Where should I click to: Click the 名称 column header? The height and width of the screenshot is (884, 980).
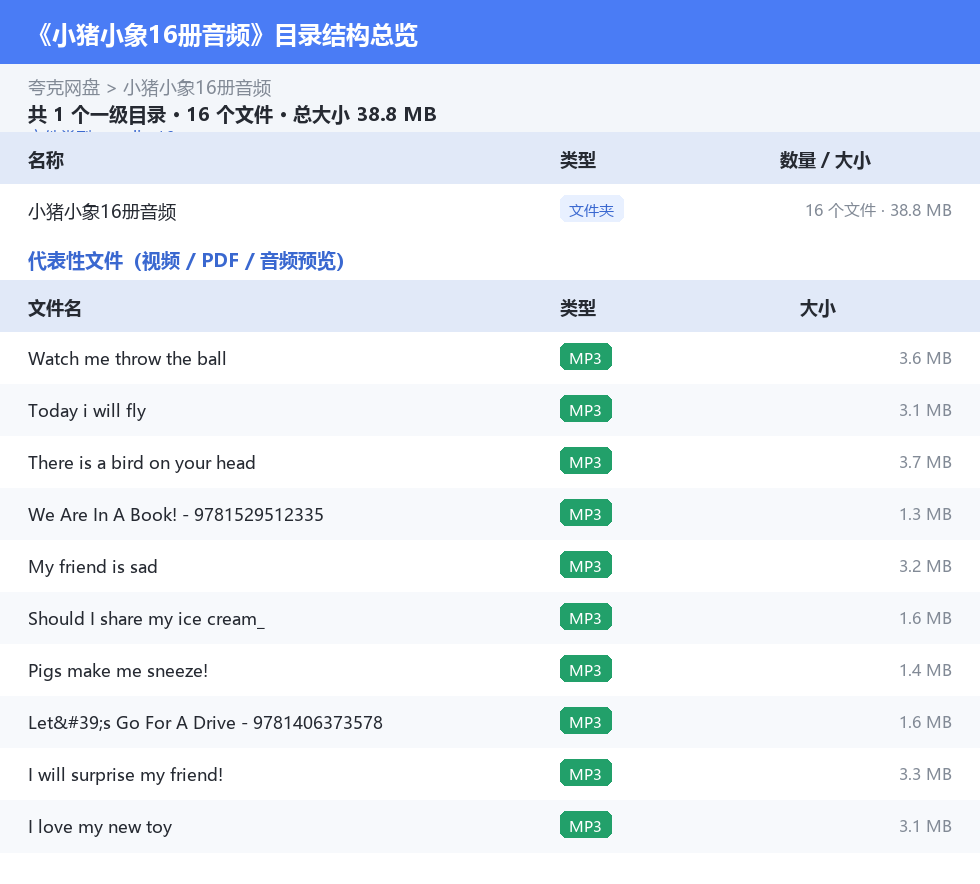46,160
